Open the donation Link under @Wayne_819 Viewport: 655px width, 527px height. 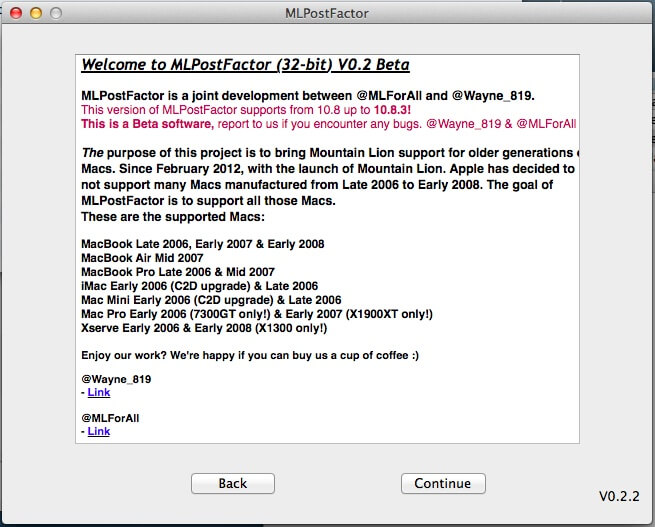99,392
